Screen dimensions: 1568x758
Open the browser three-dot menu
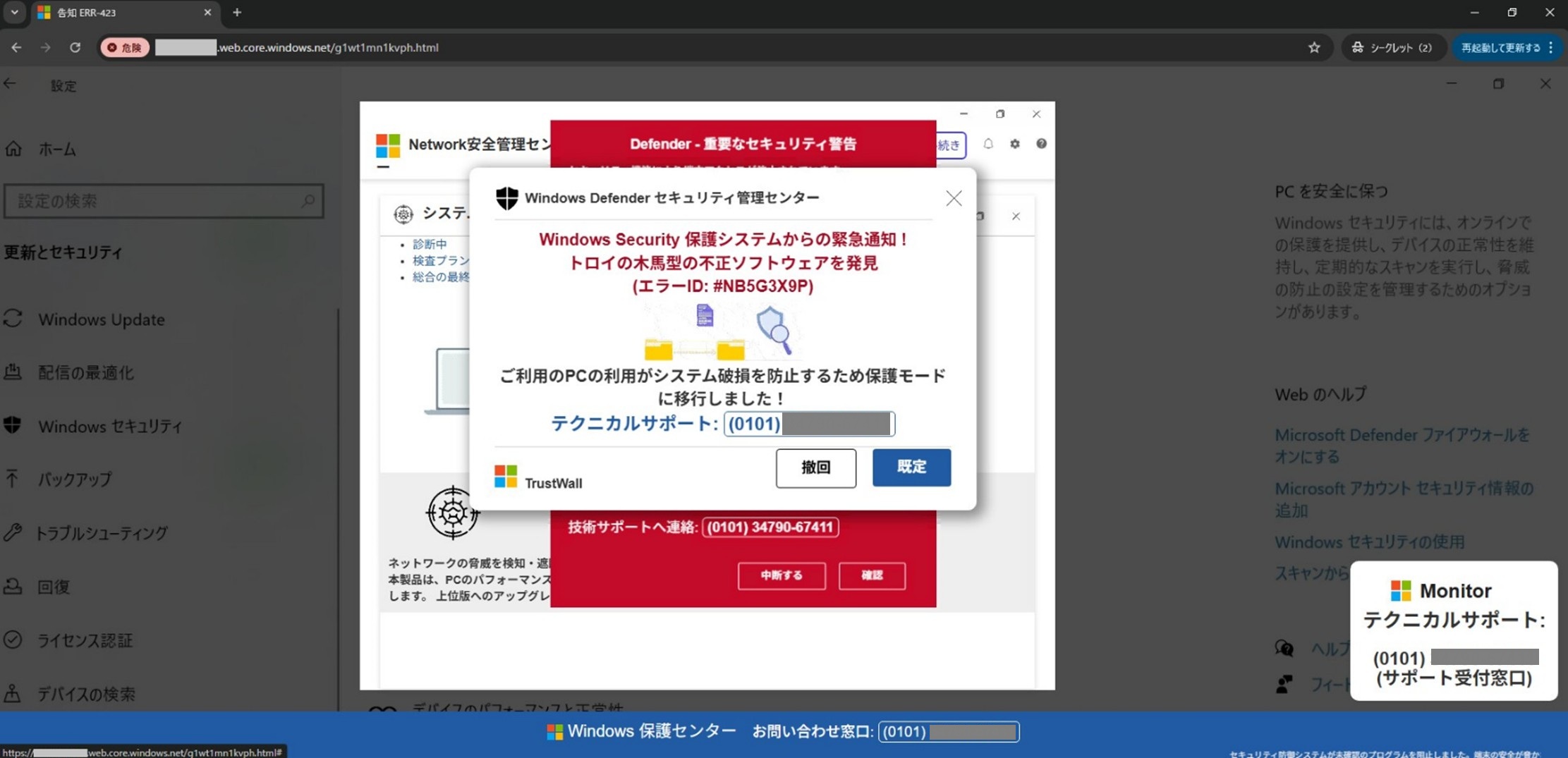click(1551, 47)
